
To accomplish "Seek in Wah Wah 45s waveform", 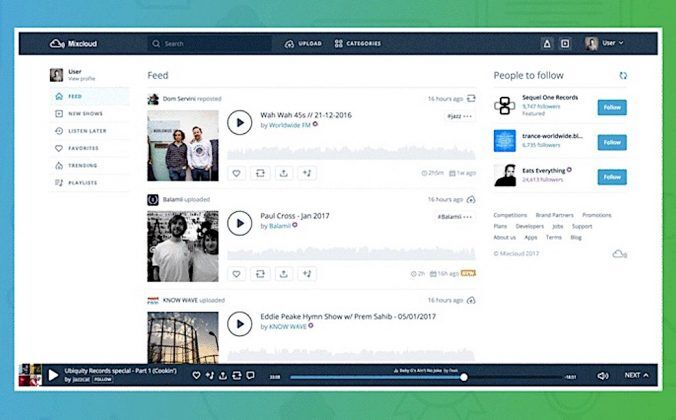I will (351, 153).
